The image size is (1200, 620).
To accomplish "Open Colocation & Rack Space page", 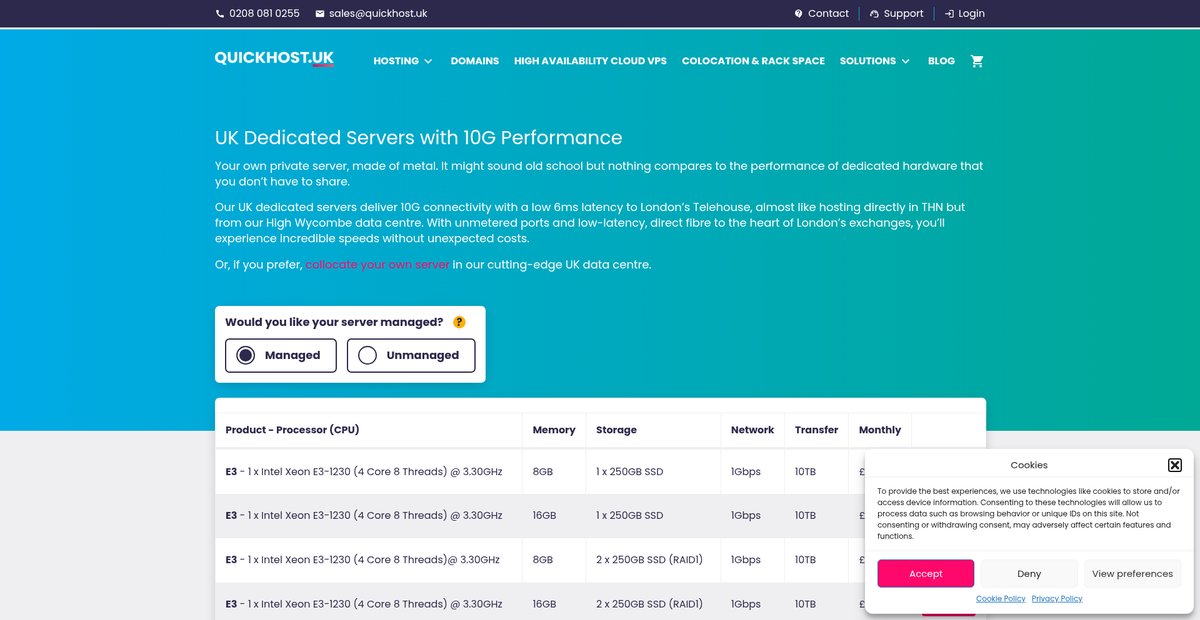I will (x=753, y=61).
